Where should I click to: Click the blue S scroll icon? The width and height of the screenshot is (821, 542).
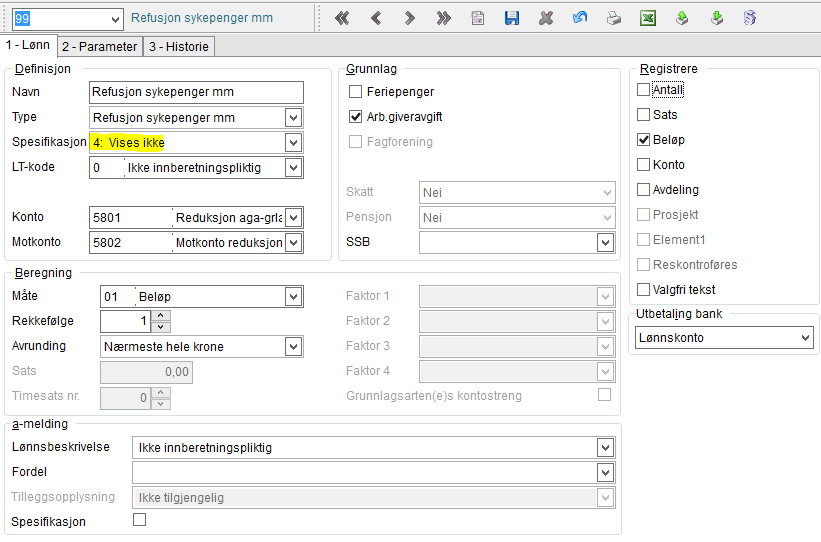click(750, 18)
